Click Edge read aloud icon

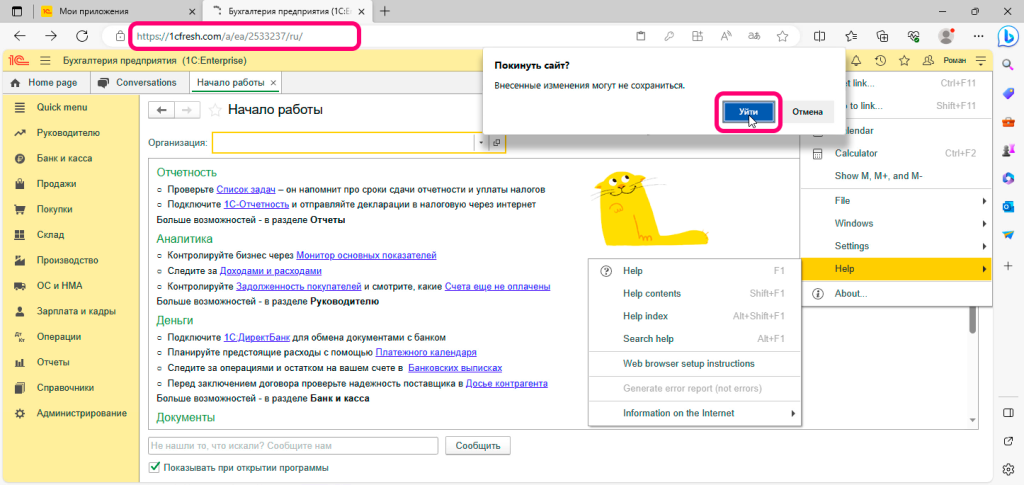tap(726, 36)
